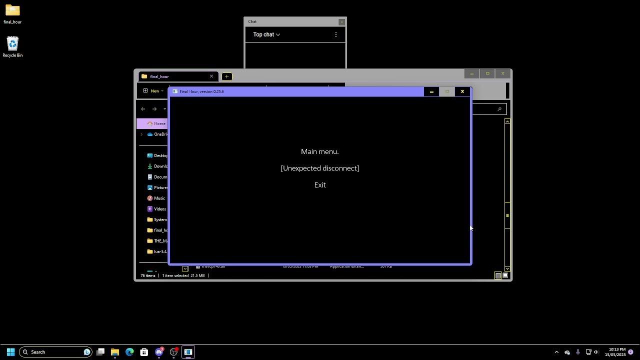Select the final_hour File Explorer tab

point(177,76)
